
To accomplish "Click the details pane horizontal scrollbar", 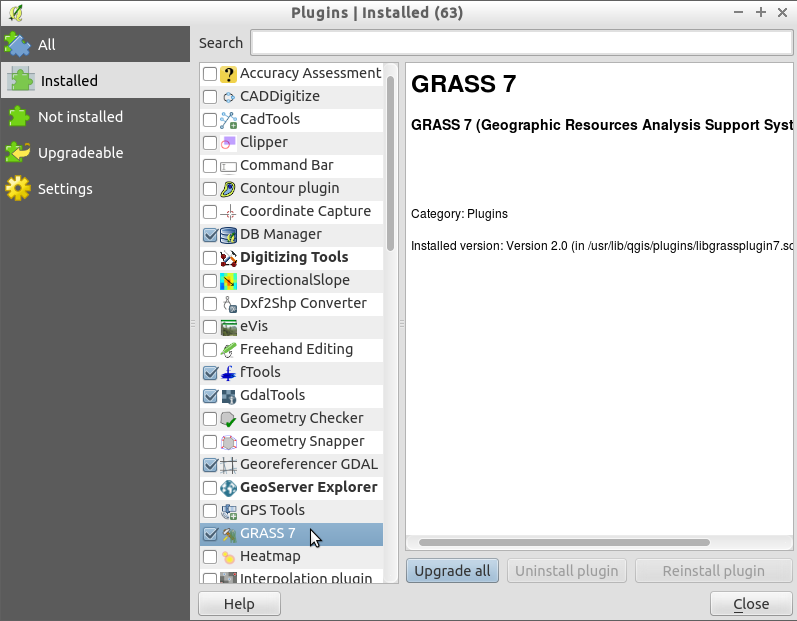I will pos(564,542).
